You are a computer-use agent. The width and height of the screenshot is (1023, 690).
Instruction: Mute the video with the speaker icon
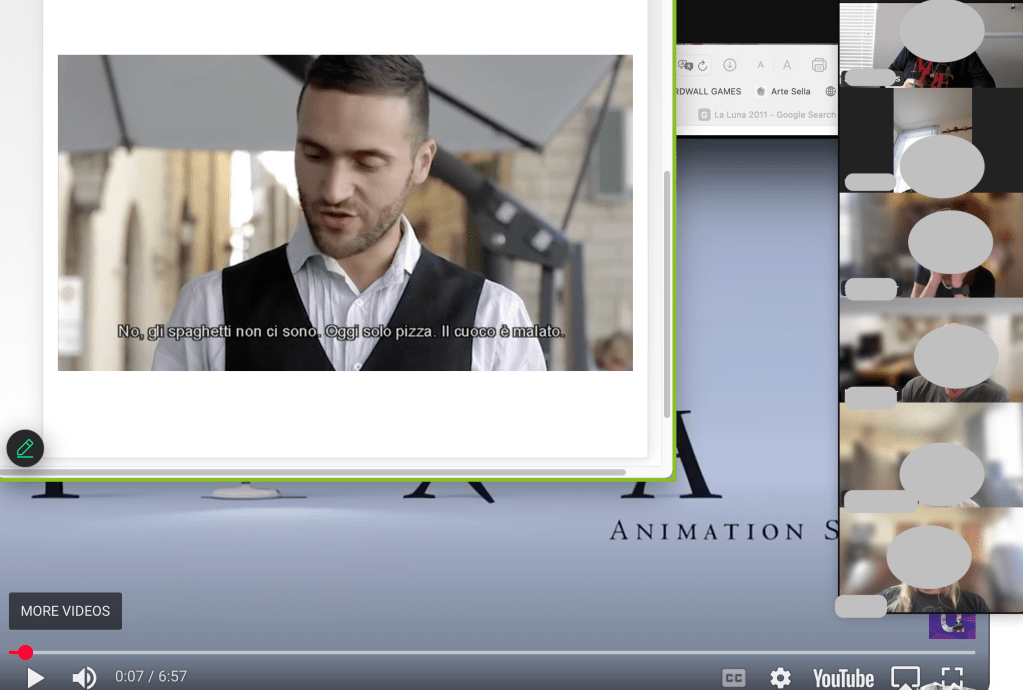[84, 678]
